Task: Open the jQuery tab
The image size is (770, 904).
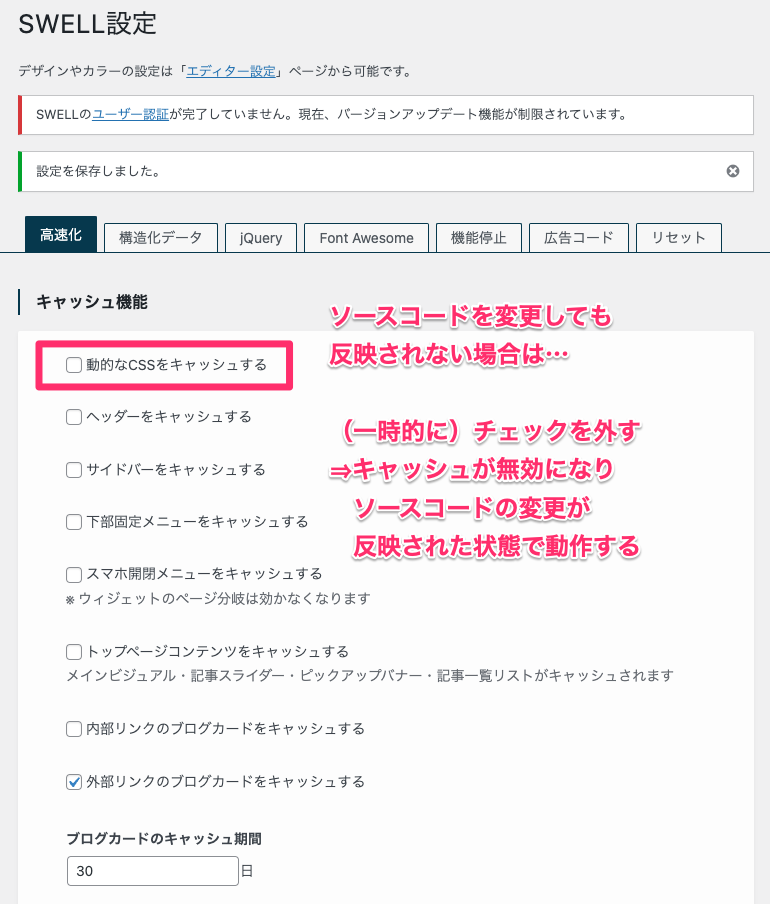Action: [x=261, y=238]
